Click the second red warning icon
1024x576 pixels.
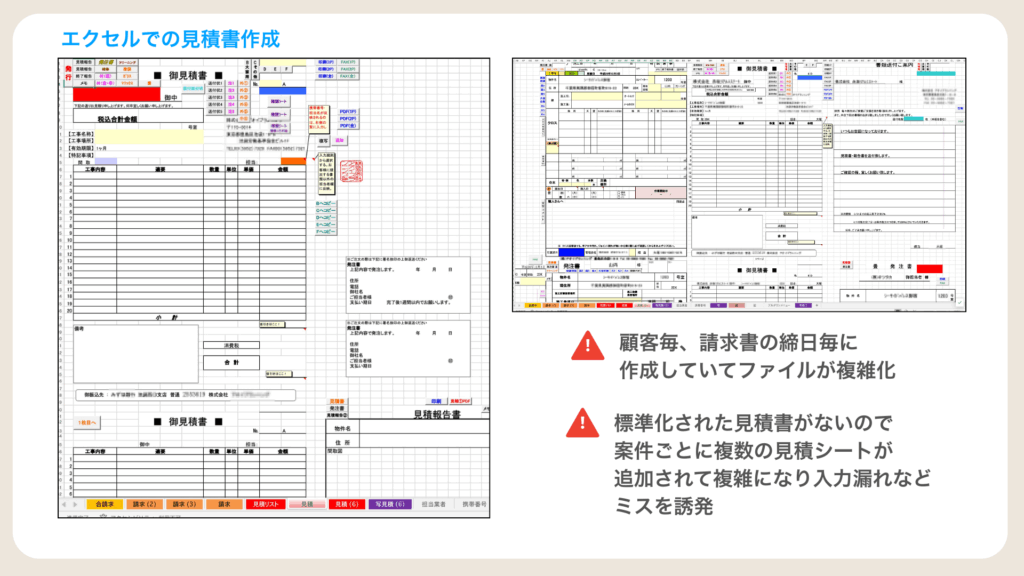(583, 424)
